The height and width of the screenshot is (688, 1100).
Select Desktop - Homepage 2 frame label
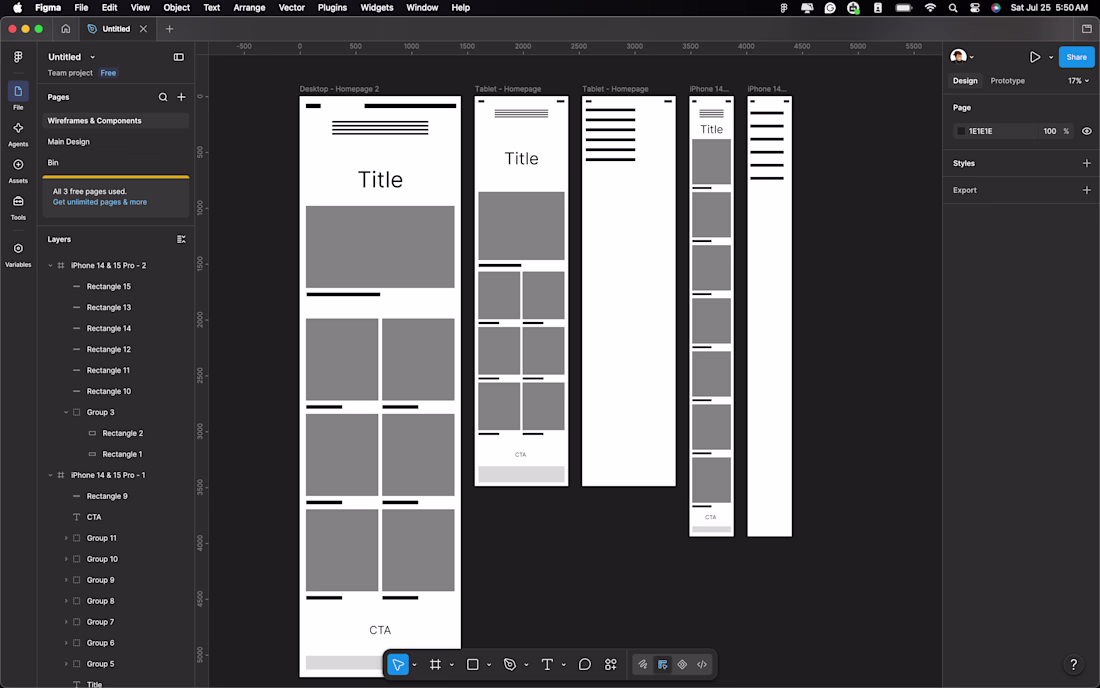339,89
